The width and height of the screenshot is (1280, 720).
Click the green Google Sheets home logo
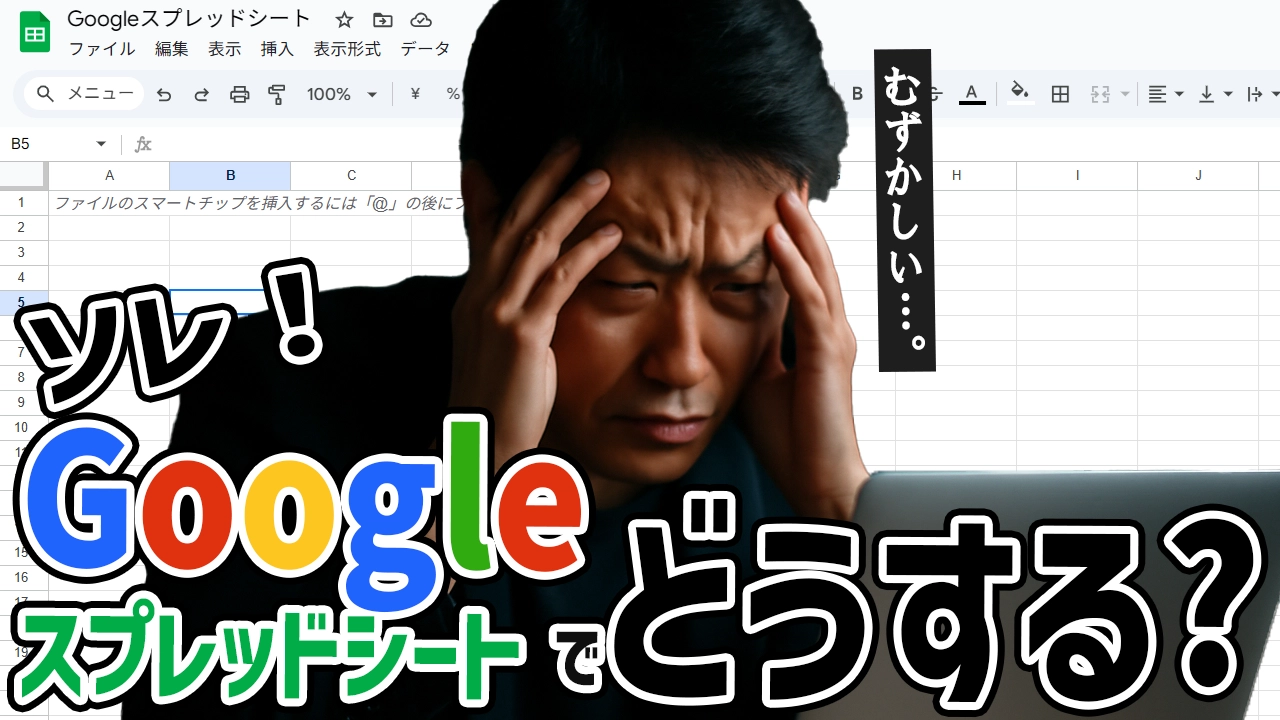[x=35, y=33]
